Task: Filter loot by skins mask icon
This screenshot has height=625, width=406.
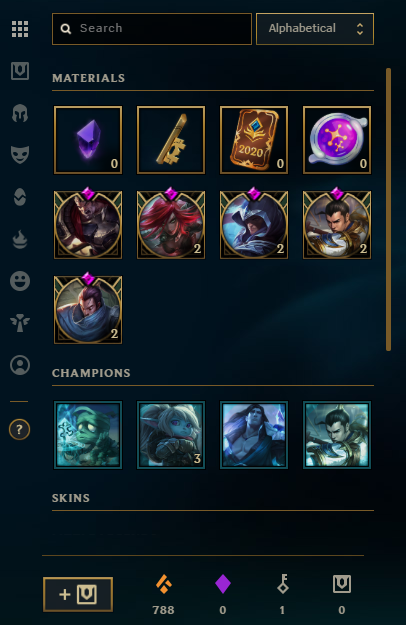Action: 20,155
